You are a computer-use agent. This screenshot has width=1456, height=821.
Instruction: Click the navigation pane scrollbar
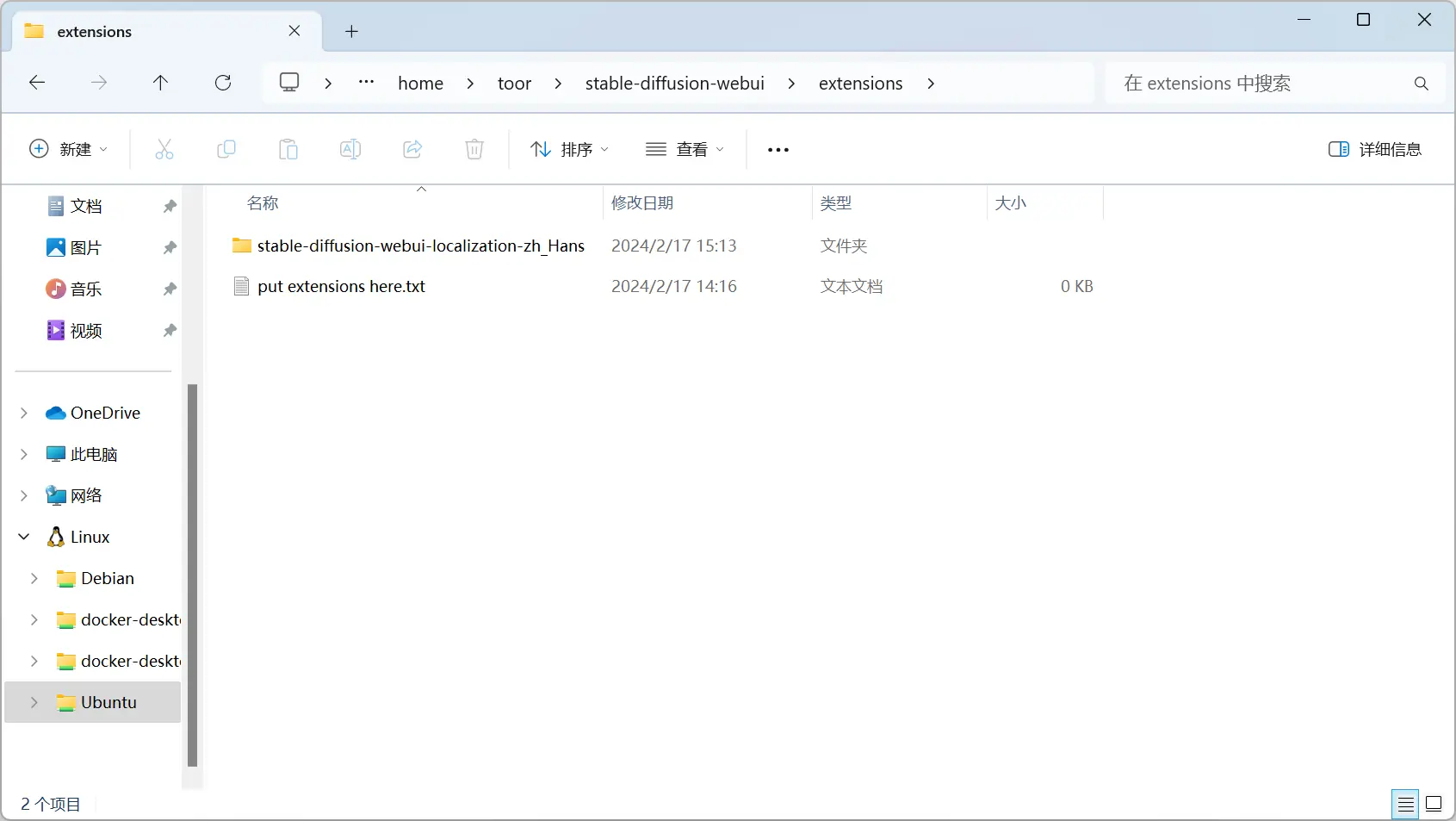[x=192, y=575]
